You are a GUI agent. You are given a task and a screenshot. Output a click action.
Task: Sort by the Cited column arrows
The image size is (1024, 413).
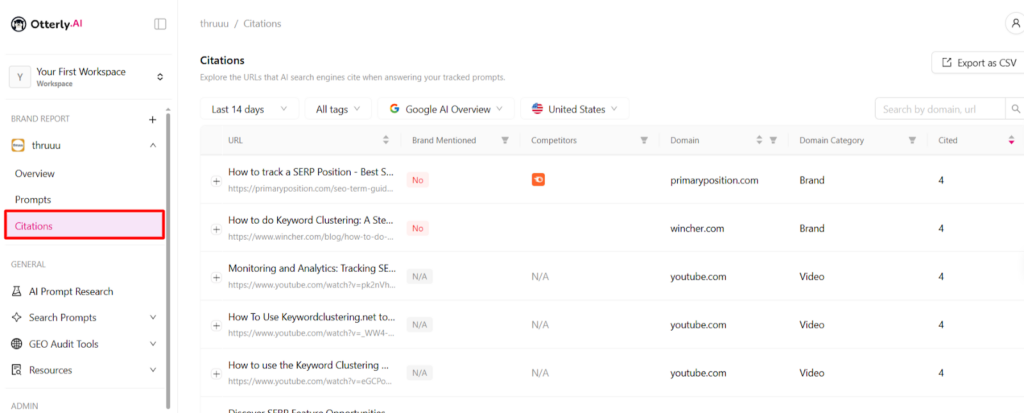click(1011, 141)
